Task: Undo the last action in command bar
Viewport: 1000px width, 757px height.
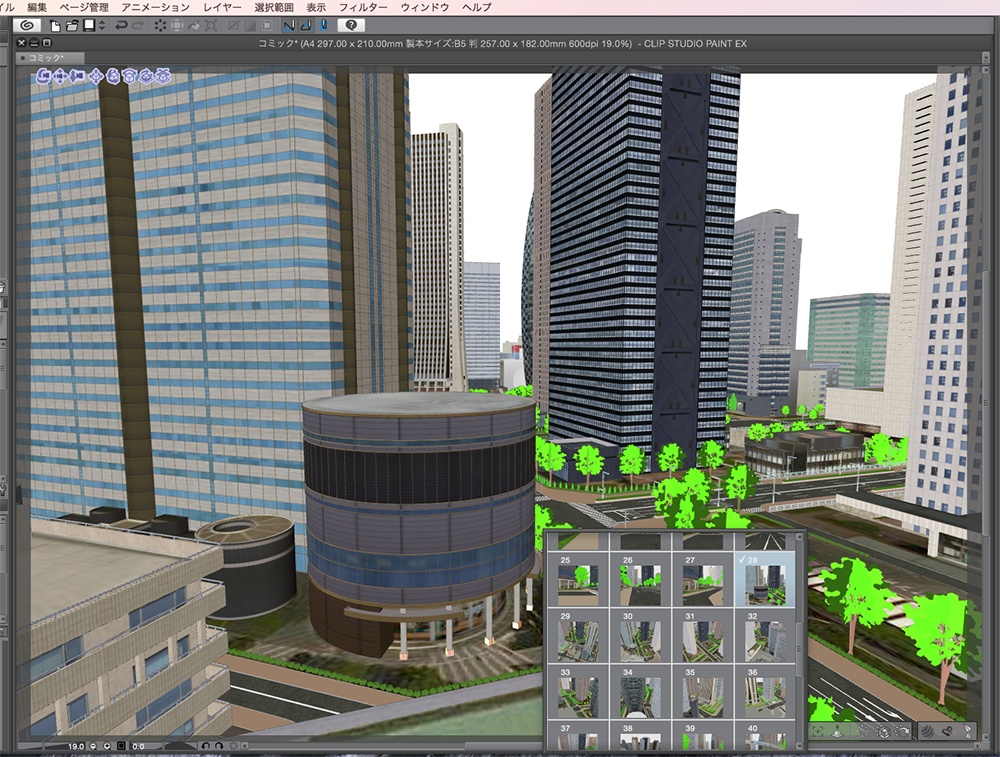Action: [121, 26]
